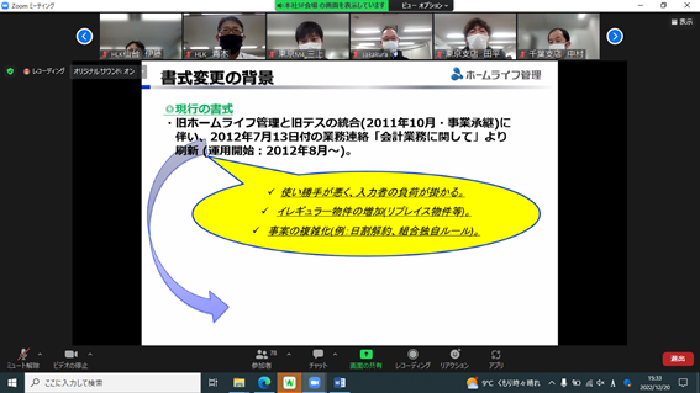
Task: Click ホームライフ管理 logo on slide
Action: click(496, 75)
